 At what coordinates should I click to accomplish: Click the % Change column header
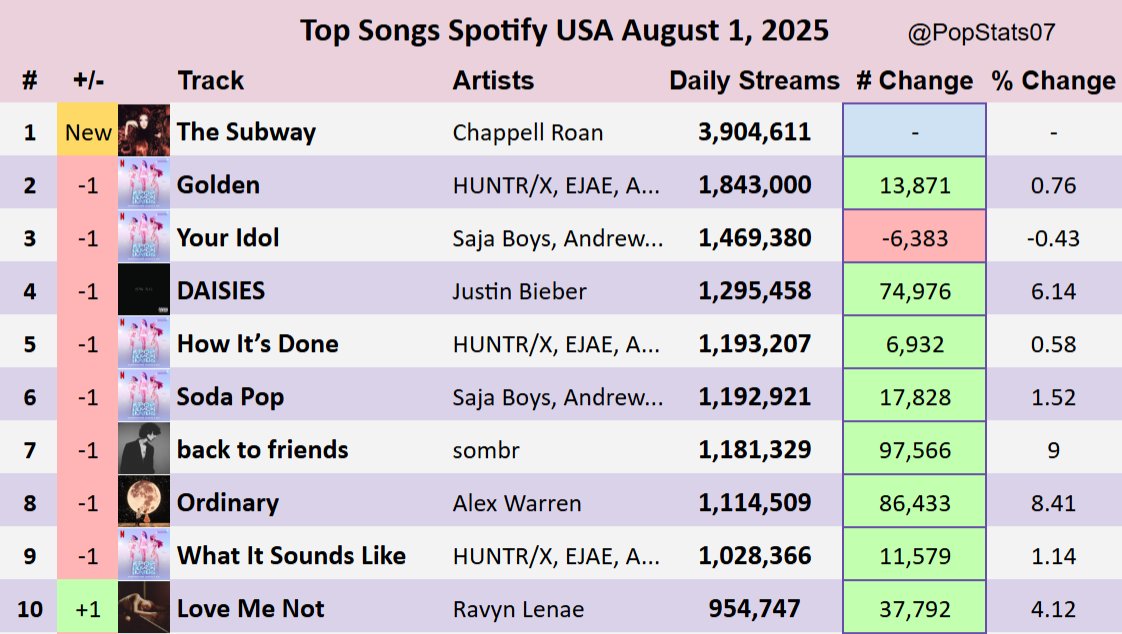(x=1053, y=81)
